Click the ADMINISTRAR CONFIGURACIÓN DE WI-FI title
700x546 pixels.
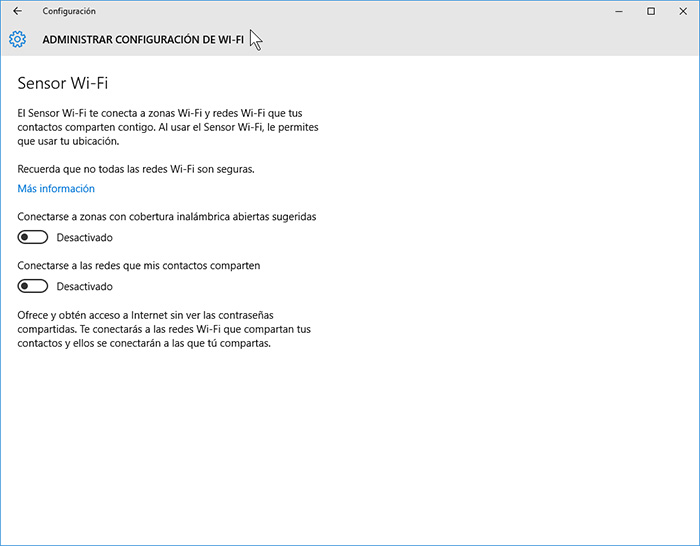tap(143, 40)
